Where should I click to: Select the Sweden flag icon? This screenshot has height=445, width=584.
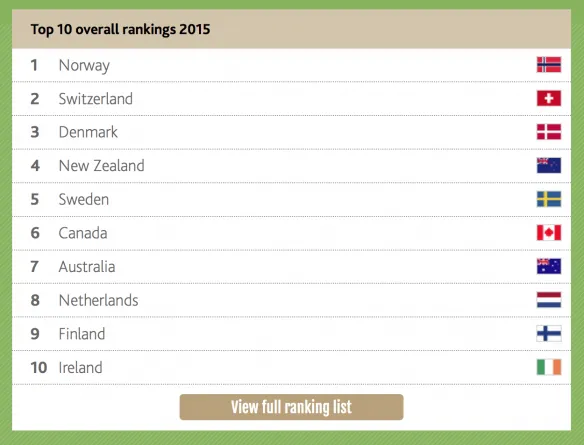pyautogui.click(x=549, y=199)
